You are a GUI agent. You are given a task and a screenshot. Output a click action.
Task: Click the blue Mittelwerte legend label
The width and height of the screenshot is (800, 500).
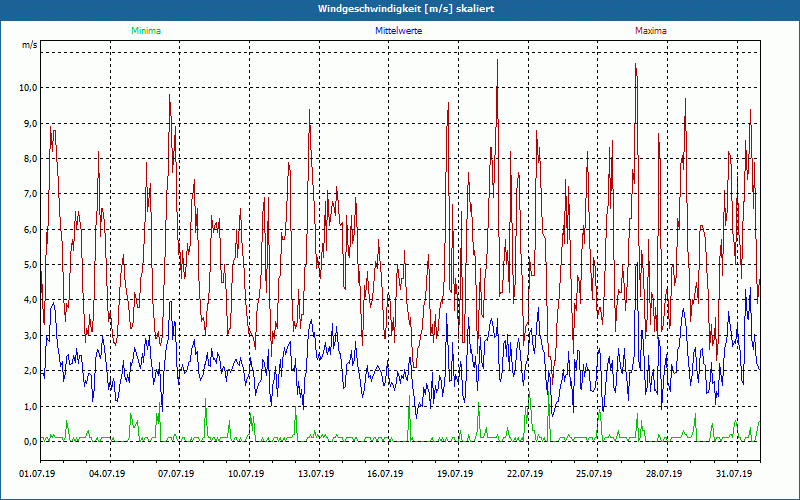click(x=398, y=31)
